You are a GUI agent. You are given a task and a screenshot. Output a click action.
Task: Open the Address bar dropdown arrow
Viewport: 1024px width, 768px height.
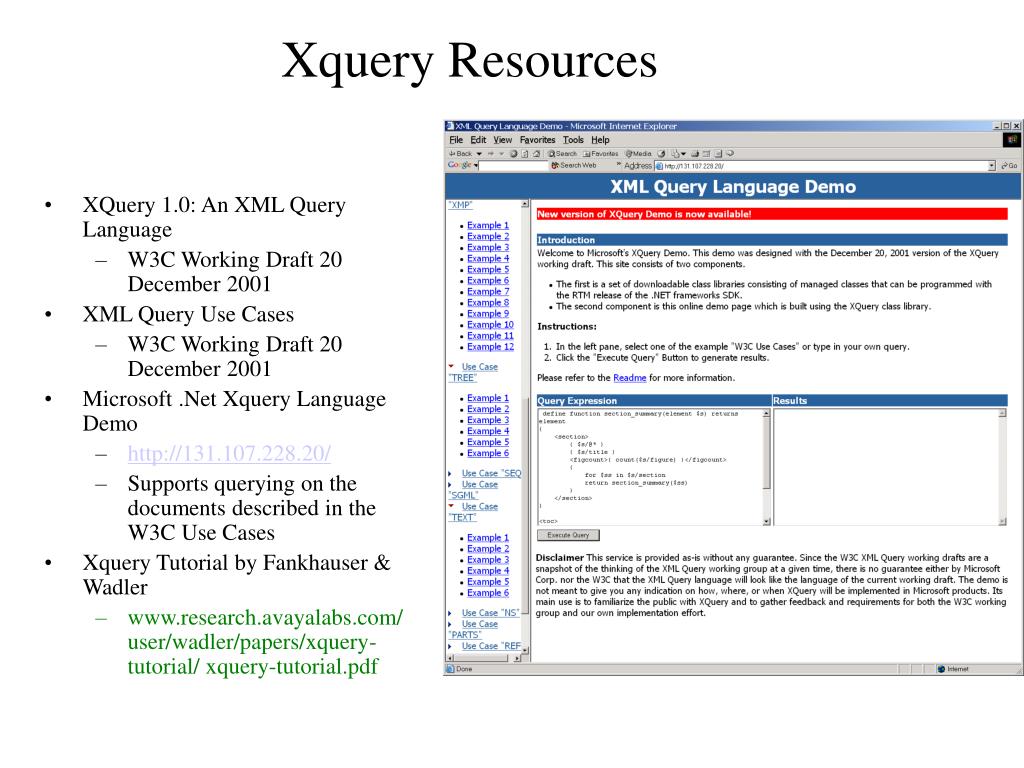click(992, 166)
